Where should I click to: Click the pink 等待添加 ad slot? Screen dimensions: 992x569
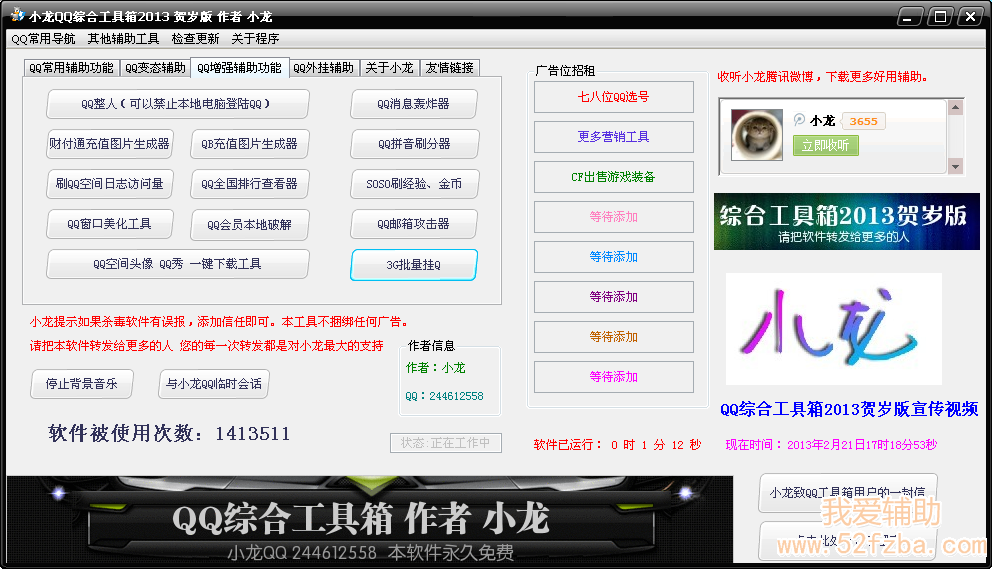(x=614, y=217)
